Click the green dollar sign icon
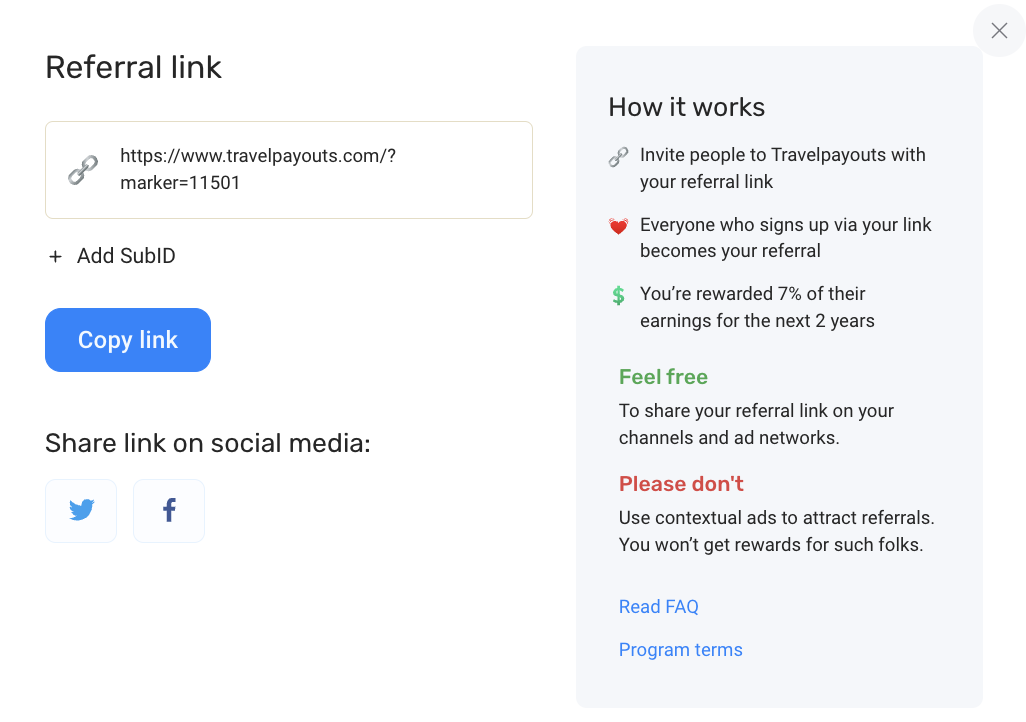 coord(618,295)
